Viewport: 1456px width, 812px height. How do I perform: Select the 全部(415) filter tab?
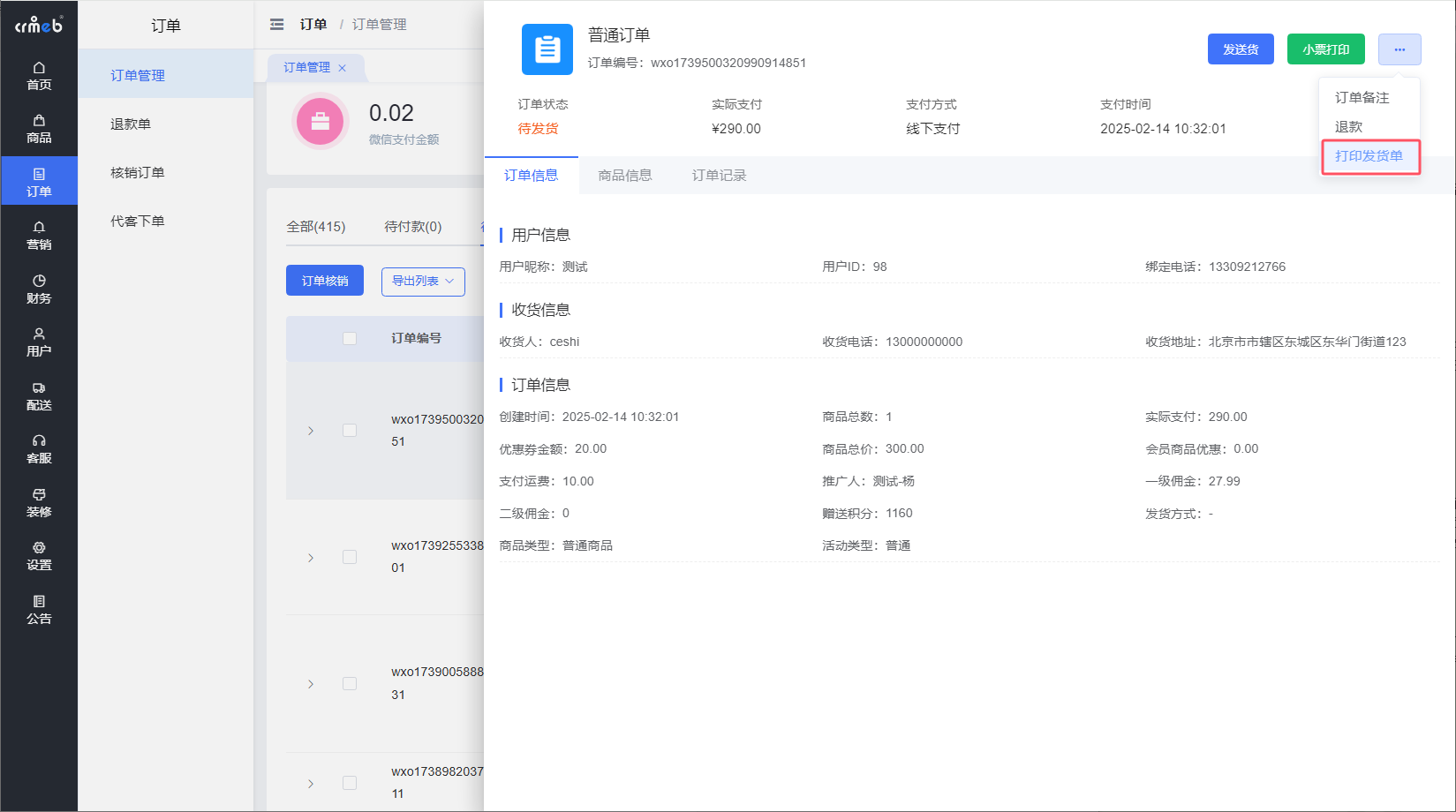pos(316,227)
